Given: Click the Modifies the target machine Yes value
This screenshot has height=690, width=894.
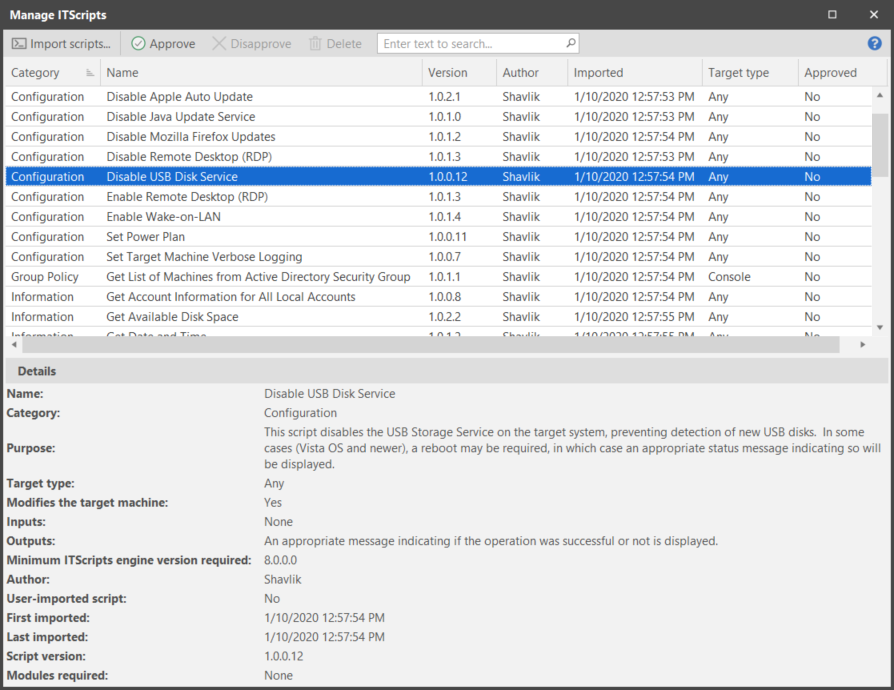Looking at the screenshot, I should pyautogui.click(x=273, y=502).
